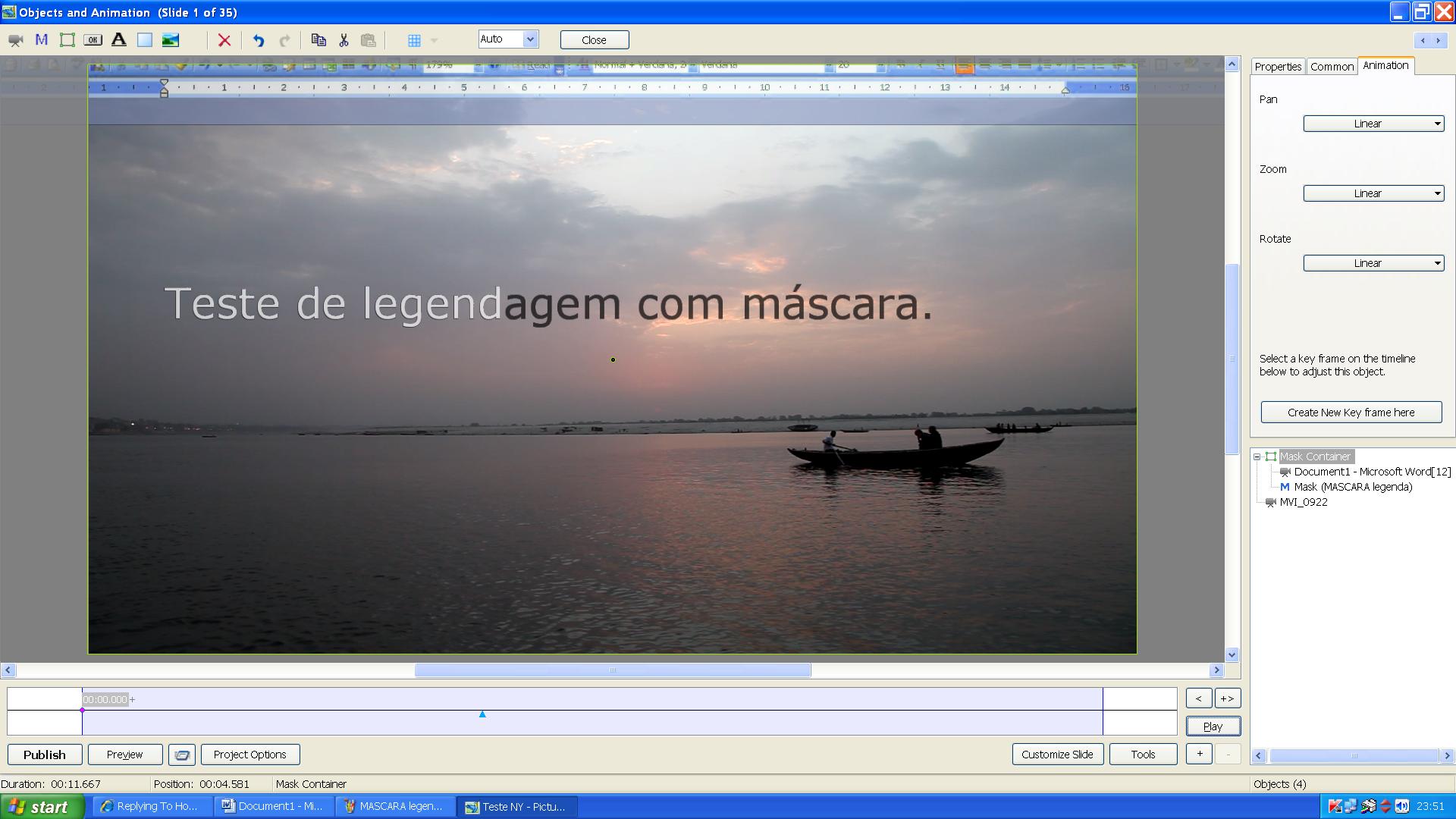
Task: Click the red X delete icon
Action: pos(224,40)
